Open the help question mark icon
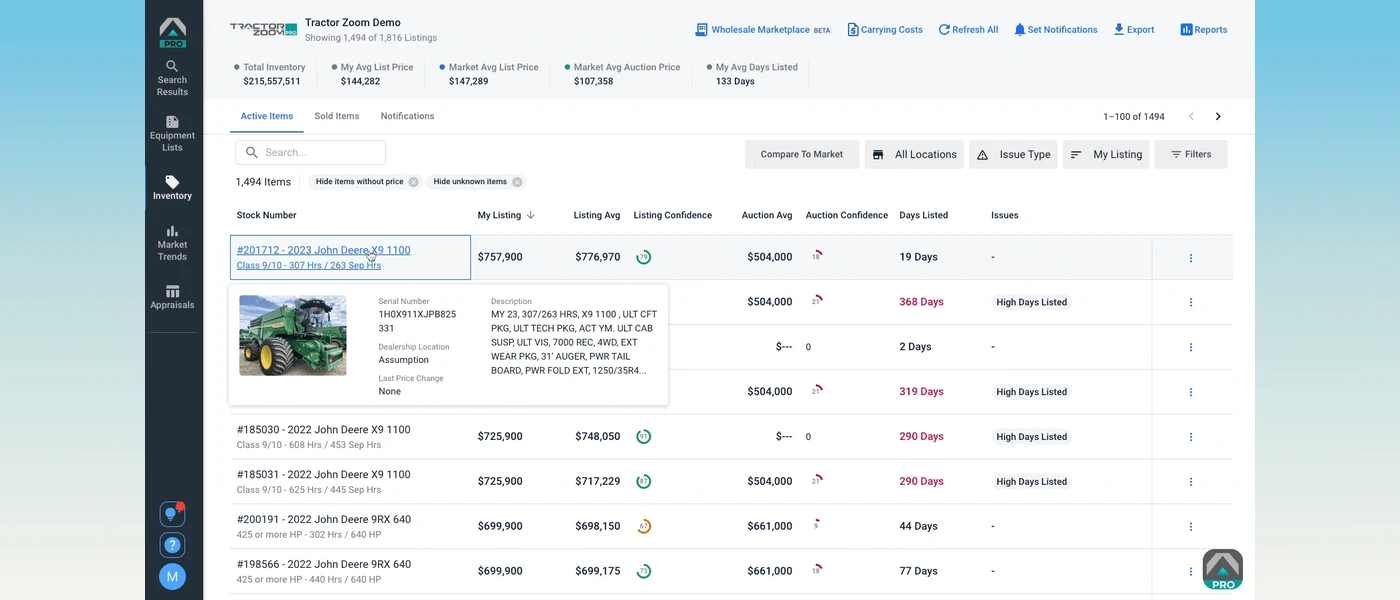The height and width of the screenshot is (600, 1400). (172, 545)
